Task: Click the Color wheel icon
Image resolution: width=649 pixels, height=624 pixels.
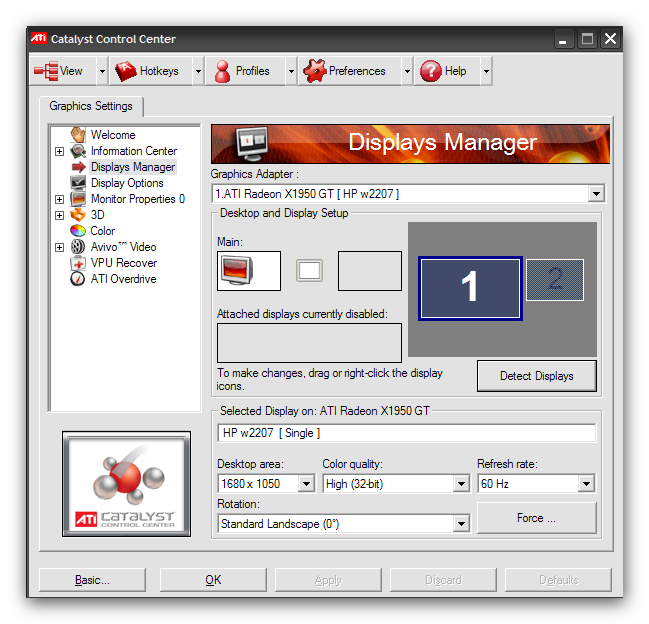Action: coord(78,231)
